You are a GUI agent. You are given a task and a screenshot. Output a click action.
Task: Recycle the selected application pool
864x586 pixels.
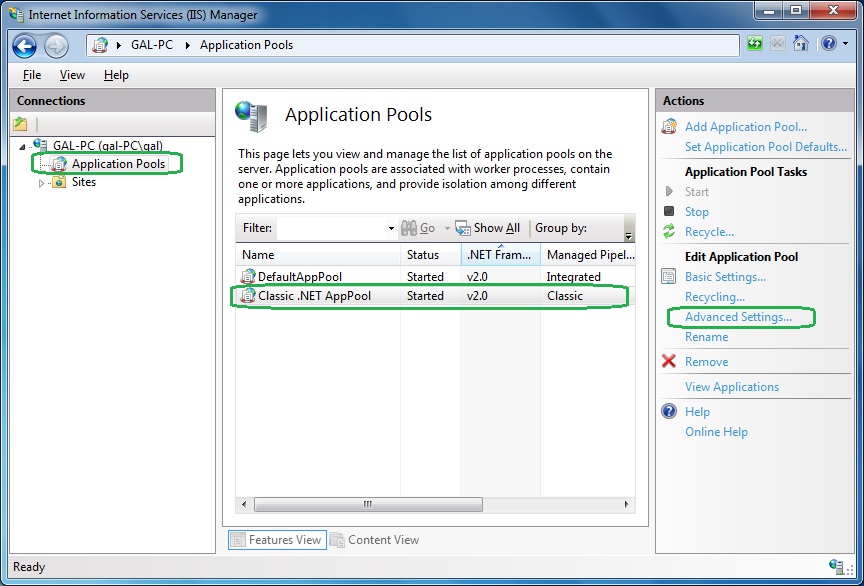[709, 232]
